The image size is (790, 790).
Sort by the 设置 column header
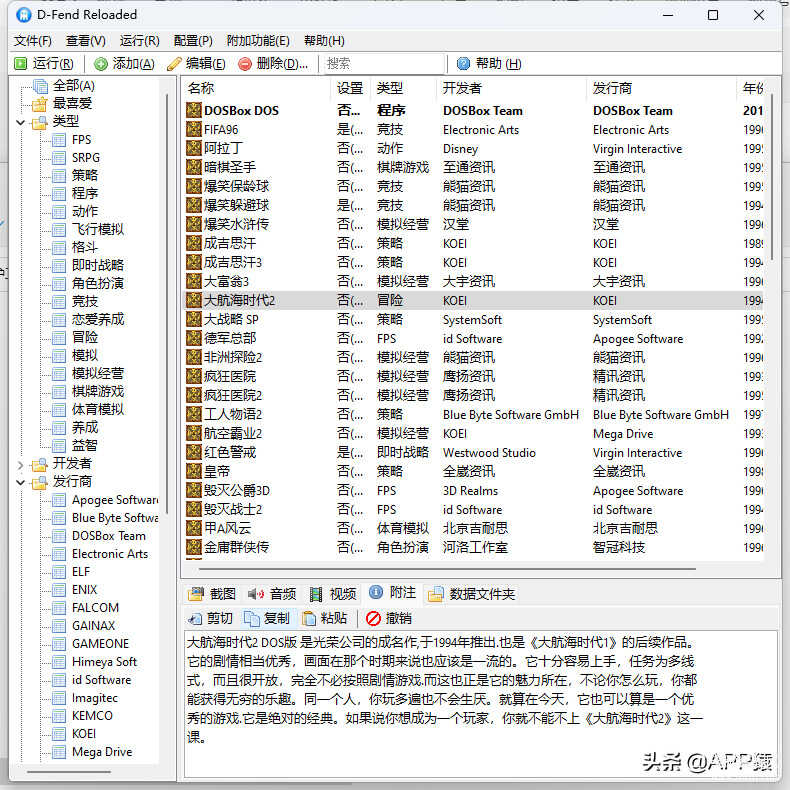[350, 88]
